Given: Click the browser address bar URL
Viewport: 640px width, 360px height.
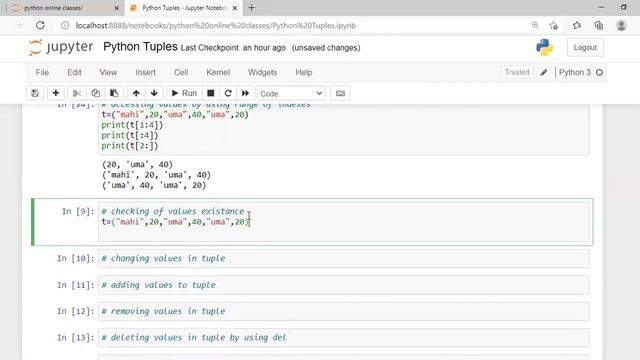Looking at the screenshot, I should [216, 25].
